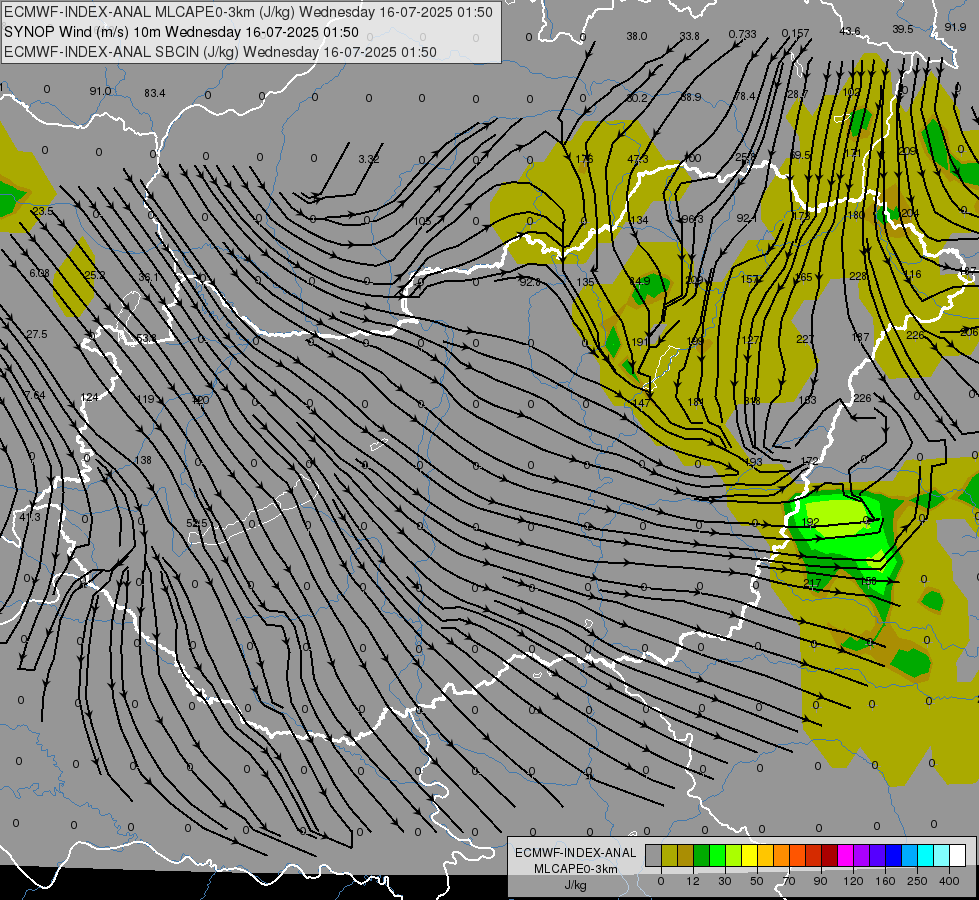Click the legend scale label 70

[789, 881]
